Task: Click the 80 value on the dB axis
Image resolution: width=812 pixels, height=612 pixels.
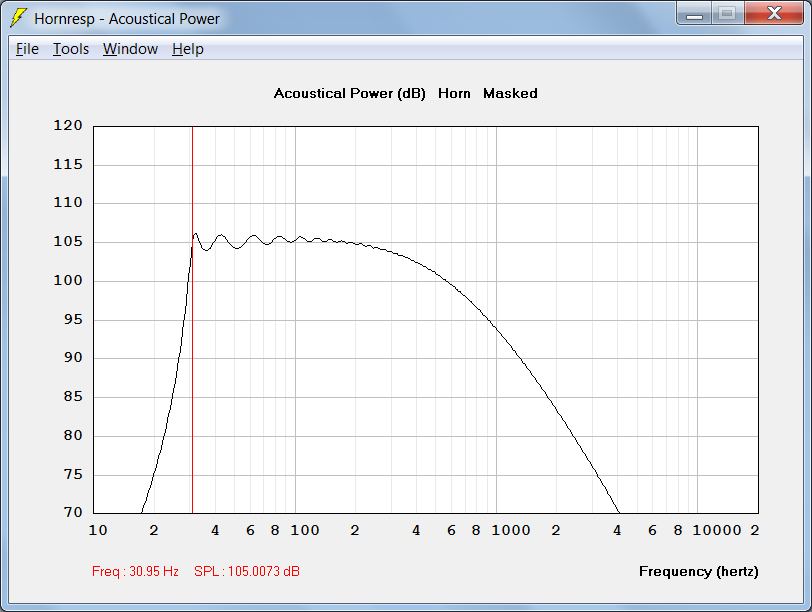Action: point(73,435)
